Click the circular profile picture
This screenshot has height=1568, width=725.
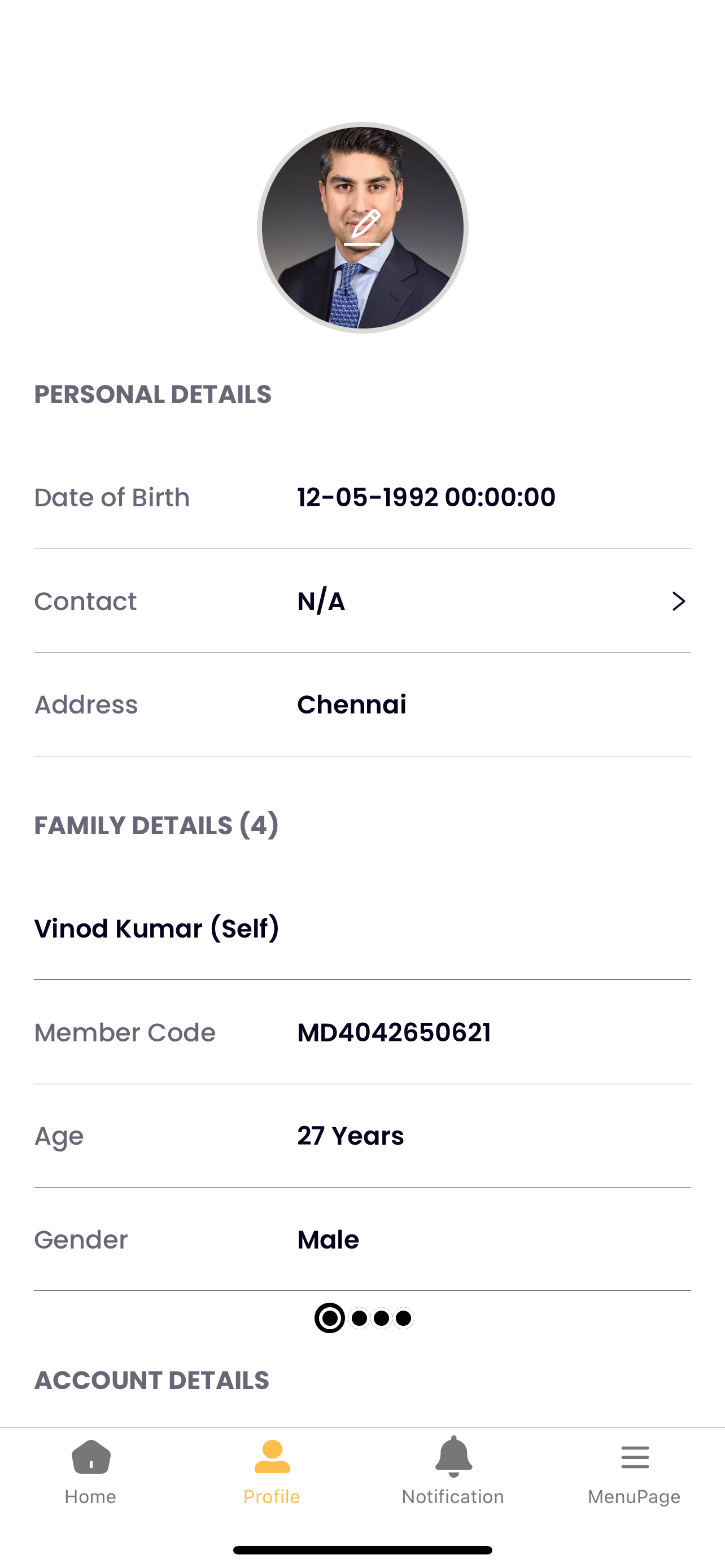[363, 227]
